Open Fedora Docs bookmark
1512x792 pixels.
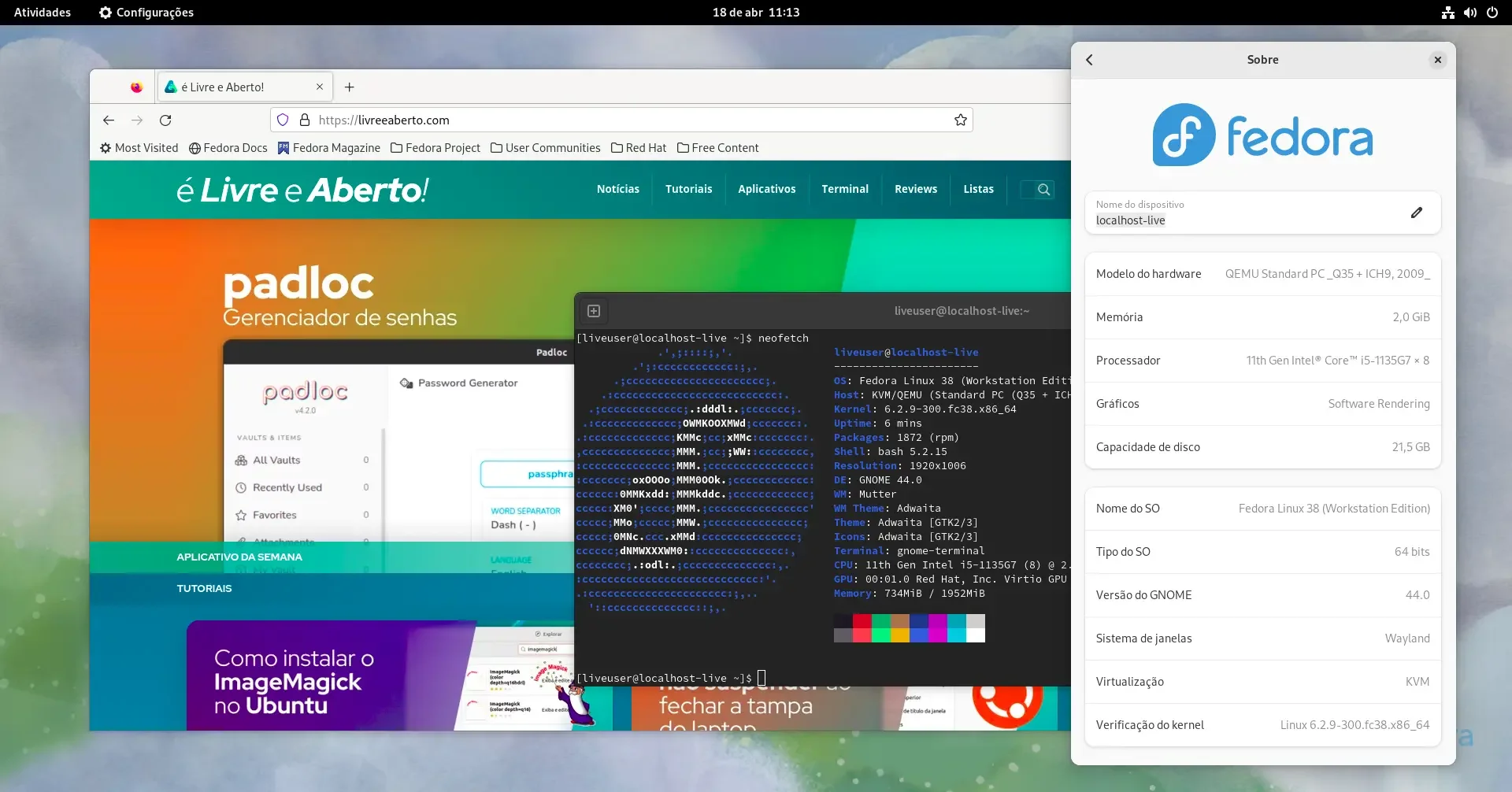tap(228, 148)
